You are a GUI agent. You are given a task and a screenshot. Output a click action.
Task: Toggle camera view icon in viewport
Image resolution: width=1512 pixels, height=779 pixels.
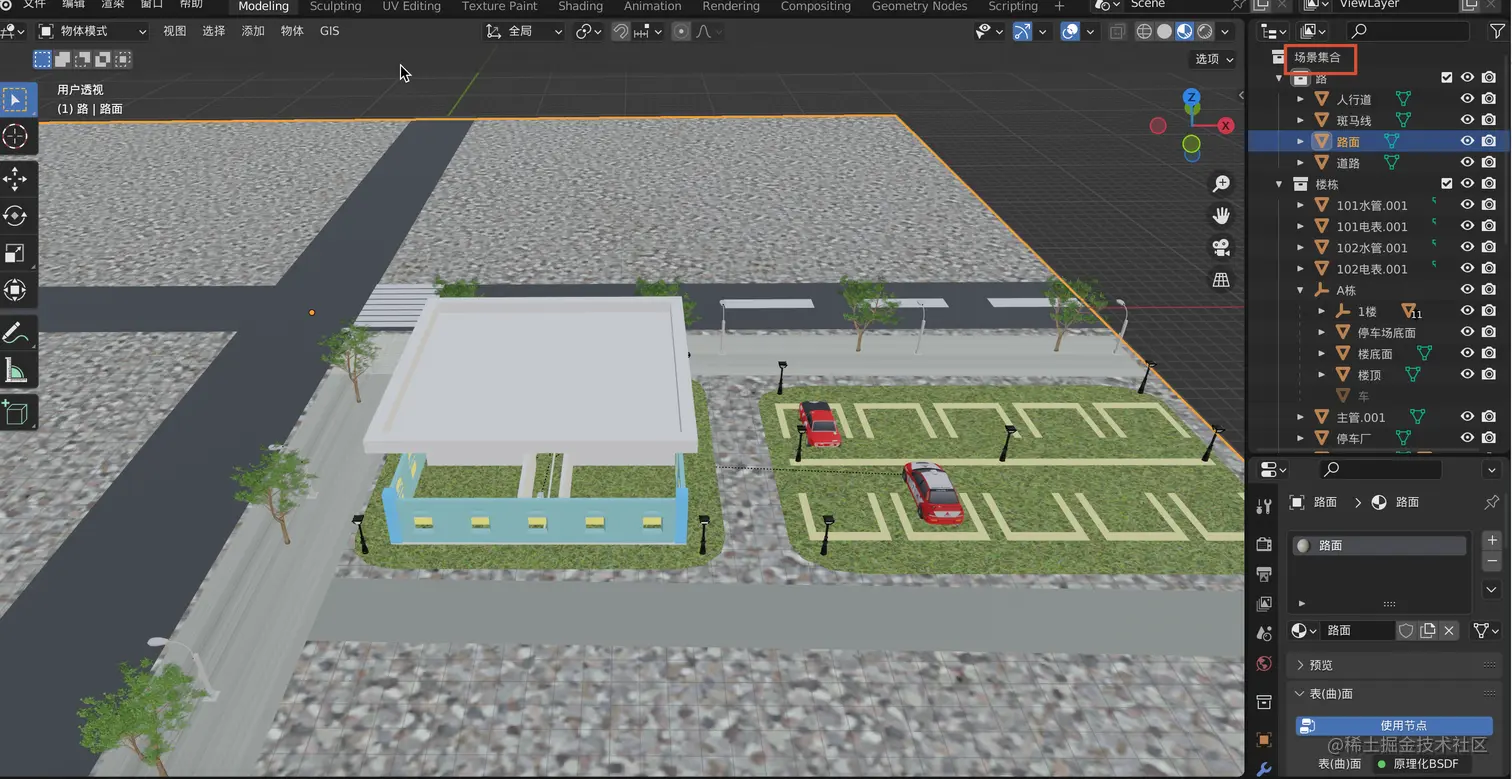[x=1221, y=248]
